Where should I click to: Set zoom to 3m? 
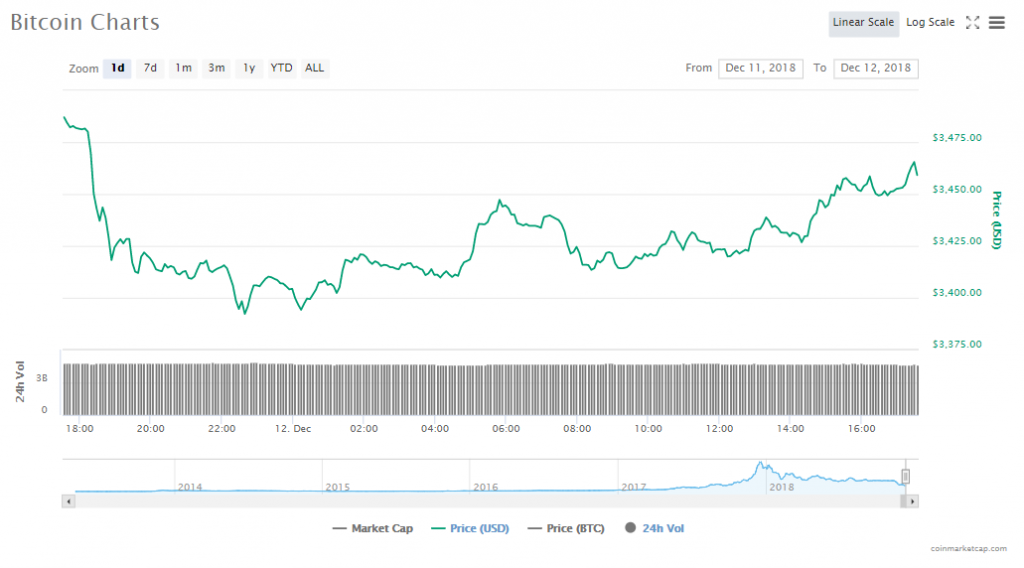(216, 68)
